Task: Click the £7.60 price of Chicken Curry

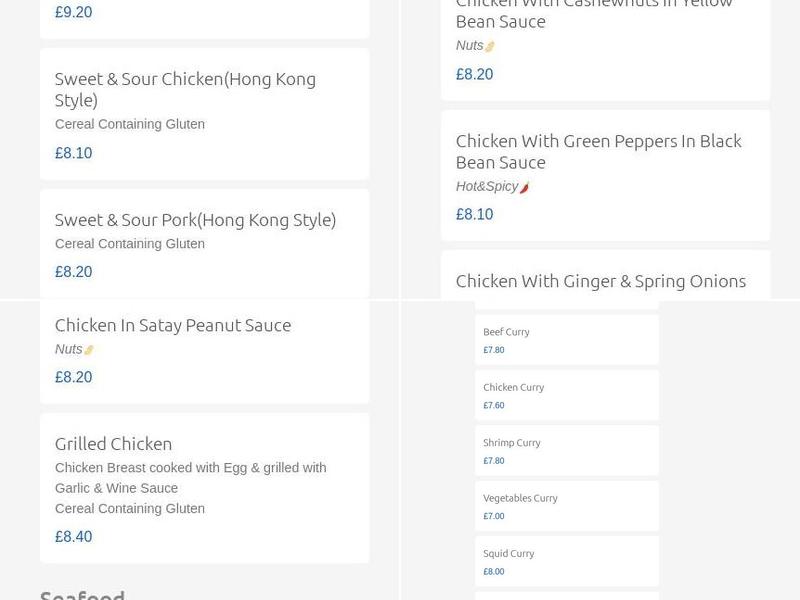Action: coord(492,405)
